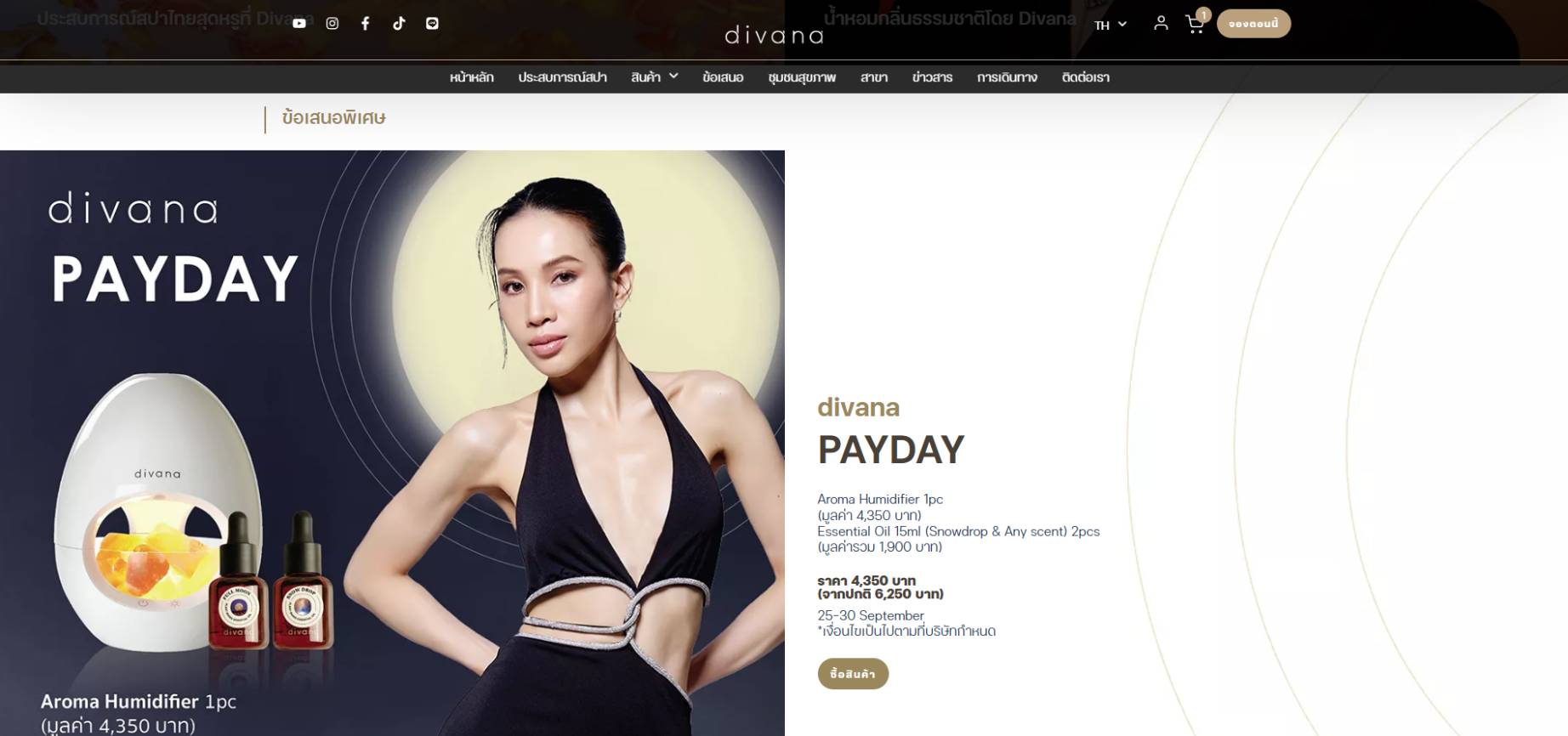This screenshot has height=736, width=1568.
Task: Click the ซื้อสินค้า buy button
Action: 853,674
